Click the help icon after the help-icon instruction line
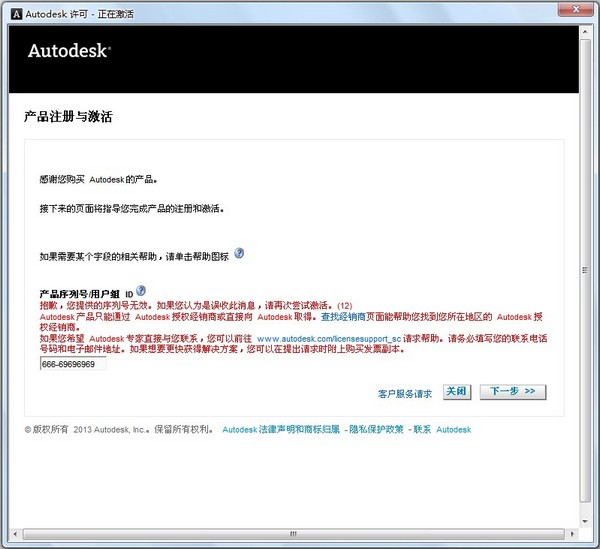This screenshot has width=600, height=549. pos(239,253)
